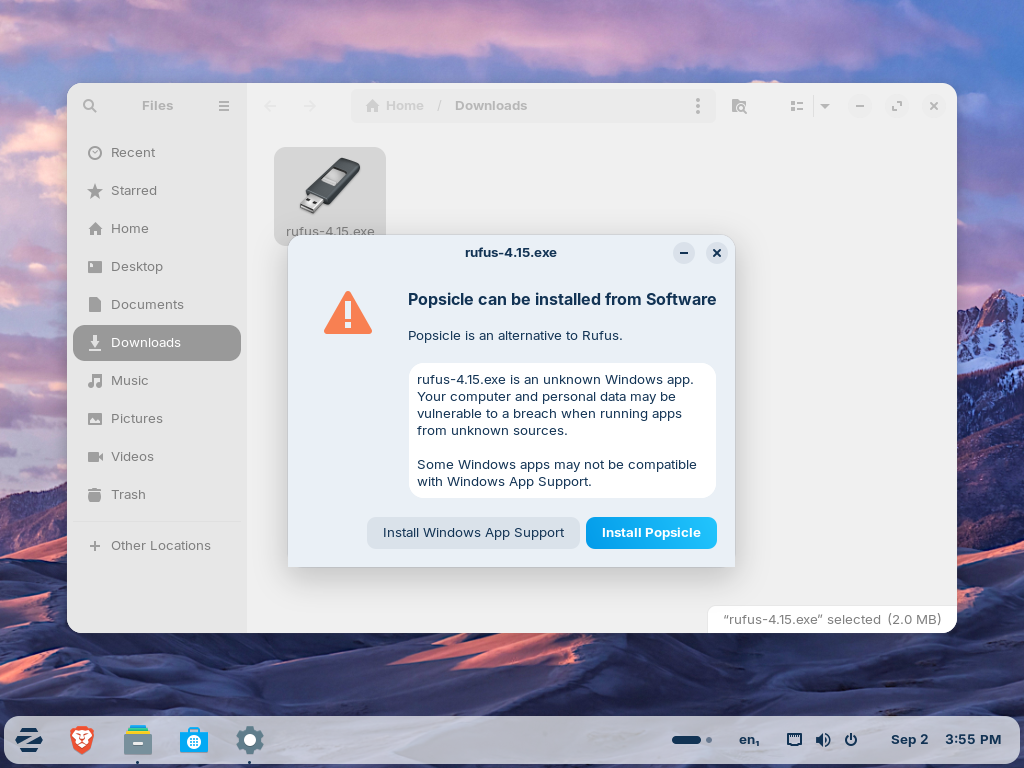Open the clock showing Sep 2 3:55 PM
The image size is (1024, 768).
[x=946, y=740]
